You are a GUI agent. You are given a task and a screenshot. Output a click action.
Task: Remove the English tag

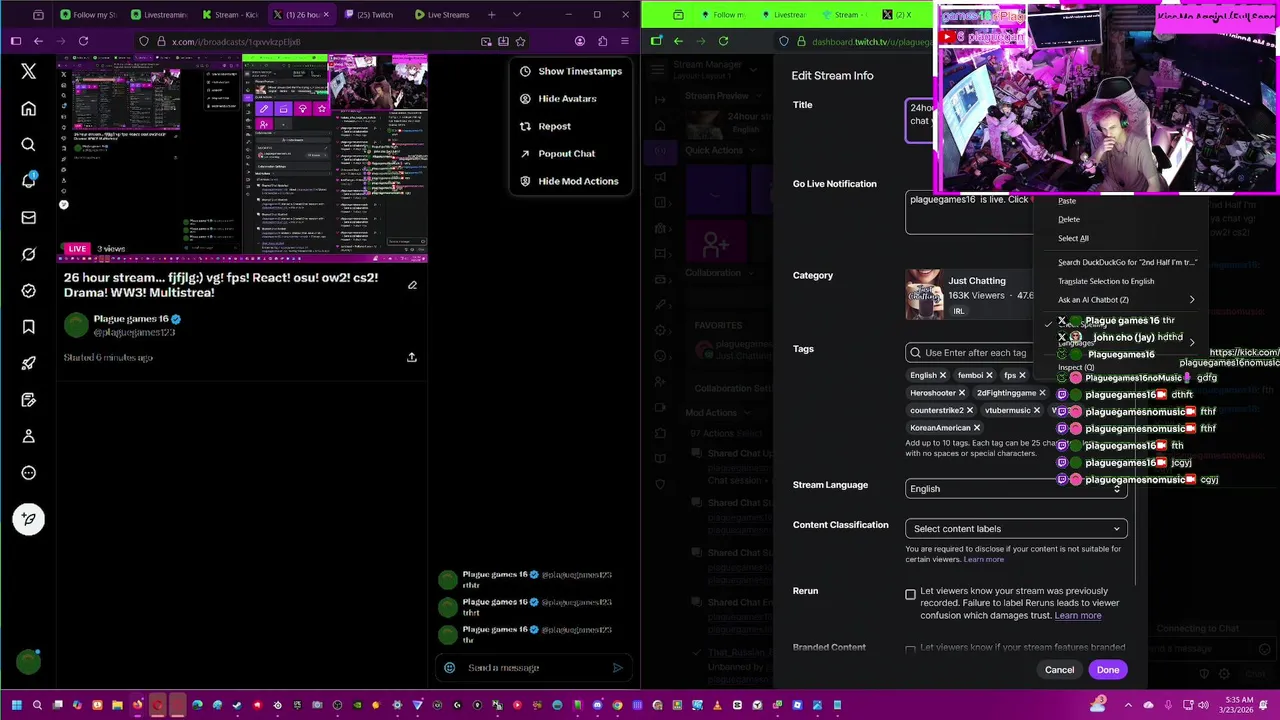click(x=942, y=375)
